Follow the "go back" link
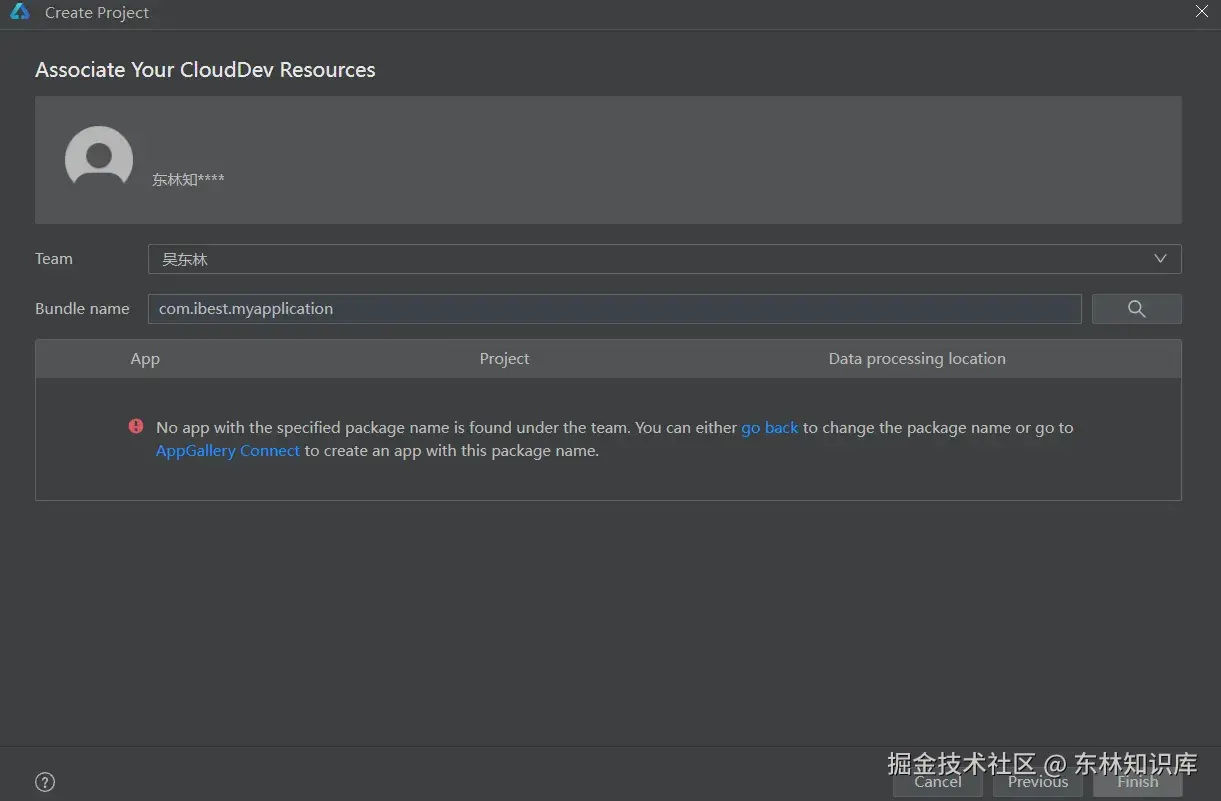 (769, 427)
